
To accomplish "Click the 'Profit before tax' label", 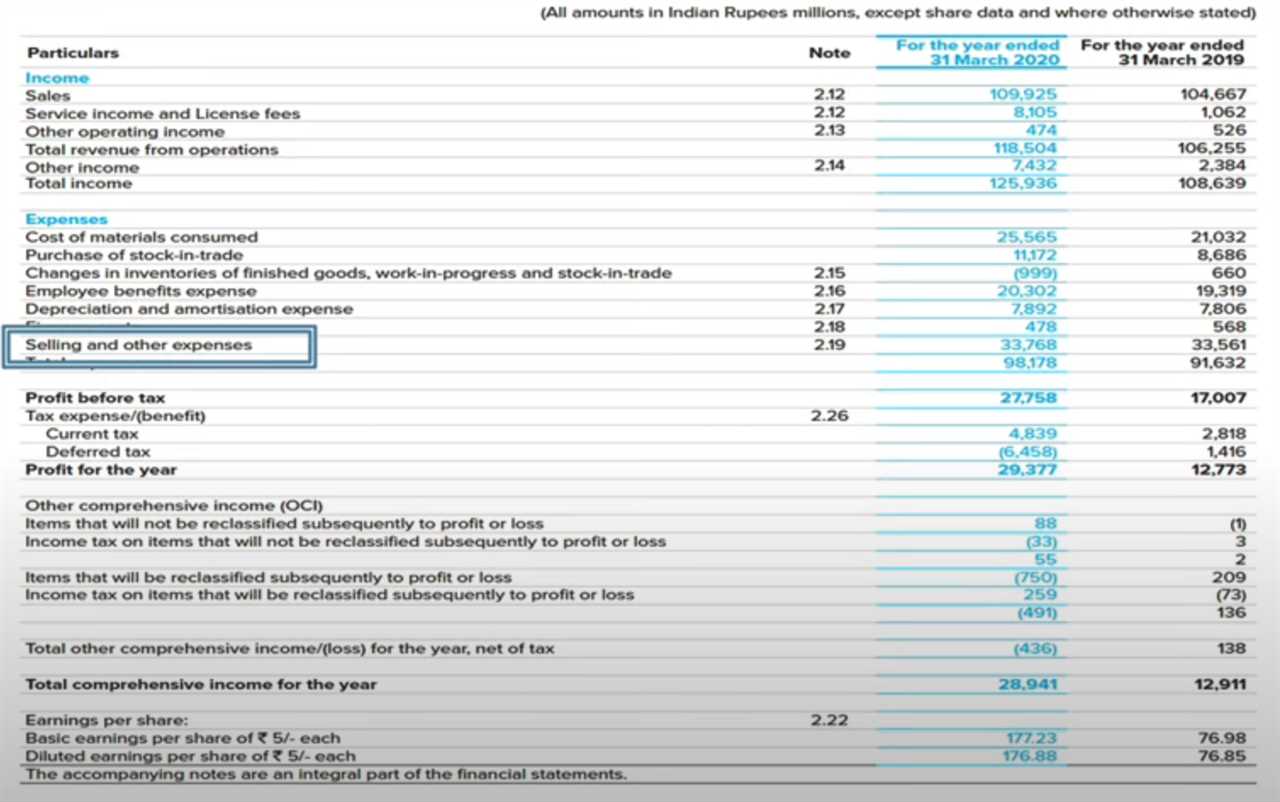I will click(x=95, y=398).
